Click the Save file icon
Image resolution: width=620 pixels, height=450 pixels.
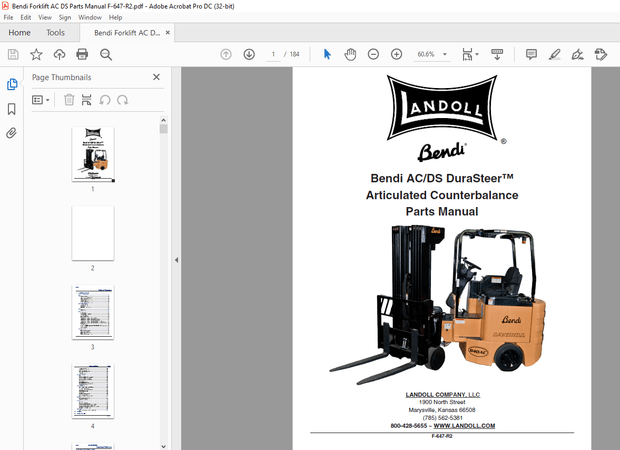coord(13,54)
